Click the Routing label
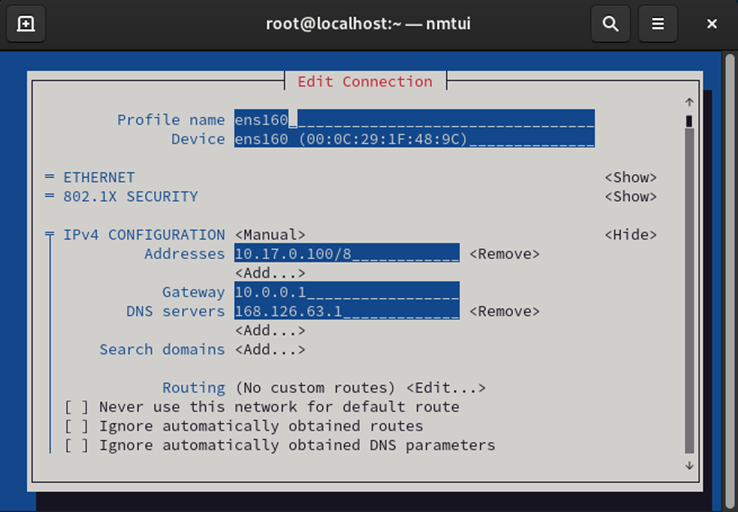The image size is (738, 512). point(193,388)
